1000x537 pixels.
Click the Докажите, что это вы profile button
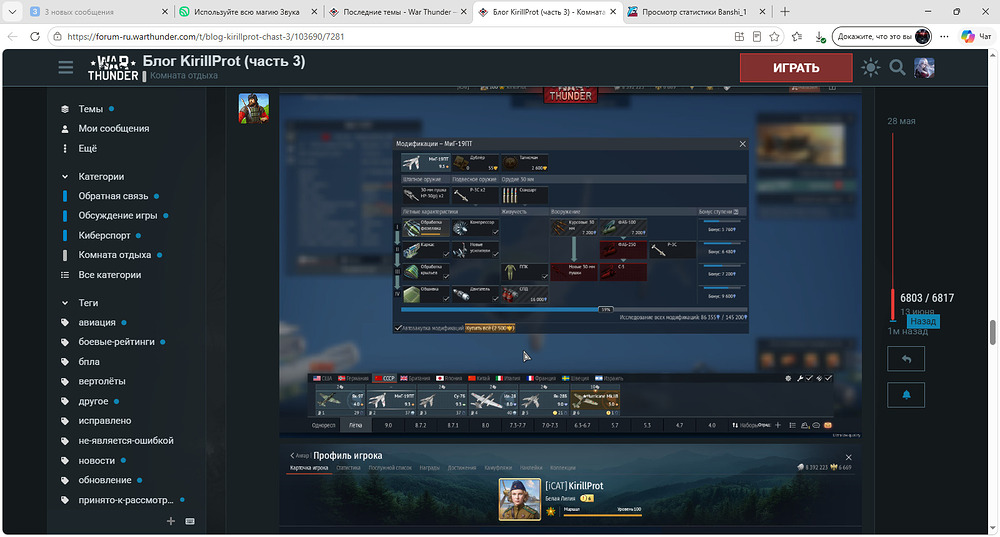(882, 36)
